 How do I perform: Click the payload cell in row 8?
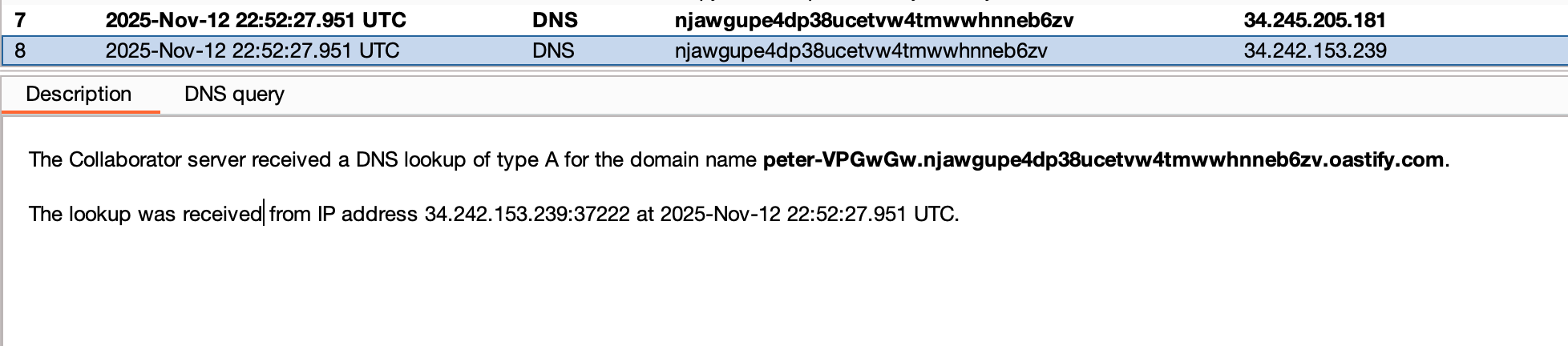(861, 51)
